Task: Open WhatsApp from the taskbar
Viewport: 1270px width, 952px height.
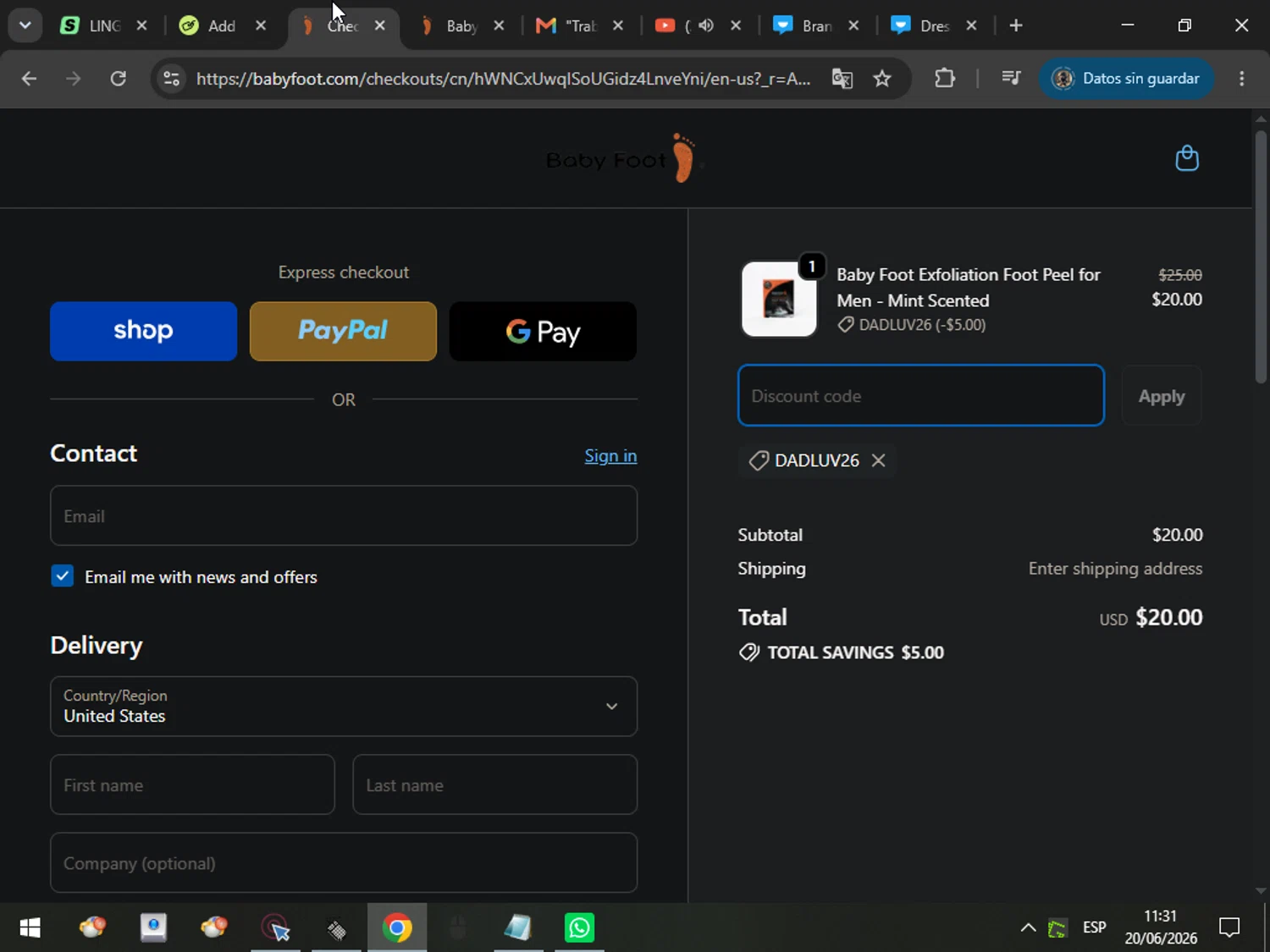Action: 579,927
